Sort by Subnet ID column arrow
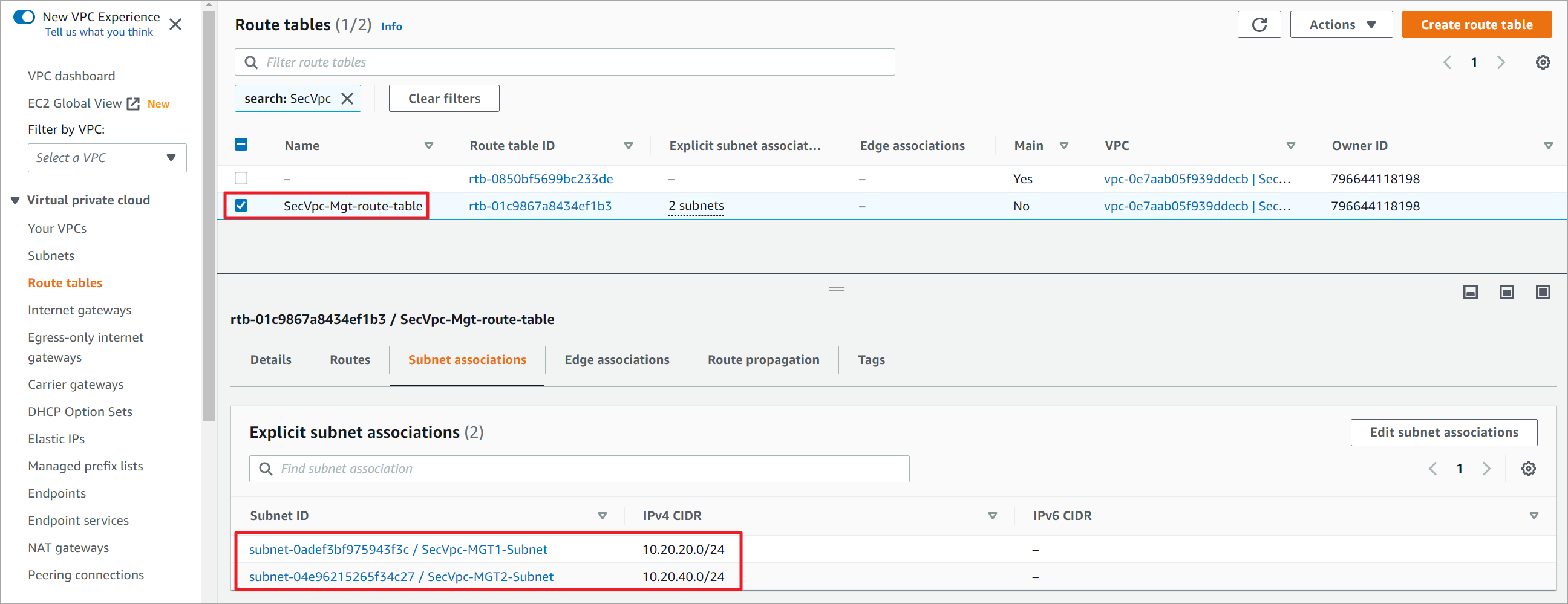Viewport: 1568px width, 604px height. pos(602,516)
